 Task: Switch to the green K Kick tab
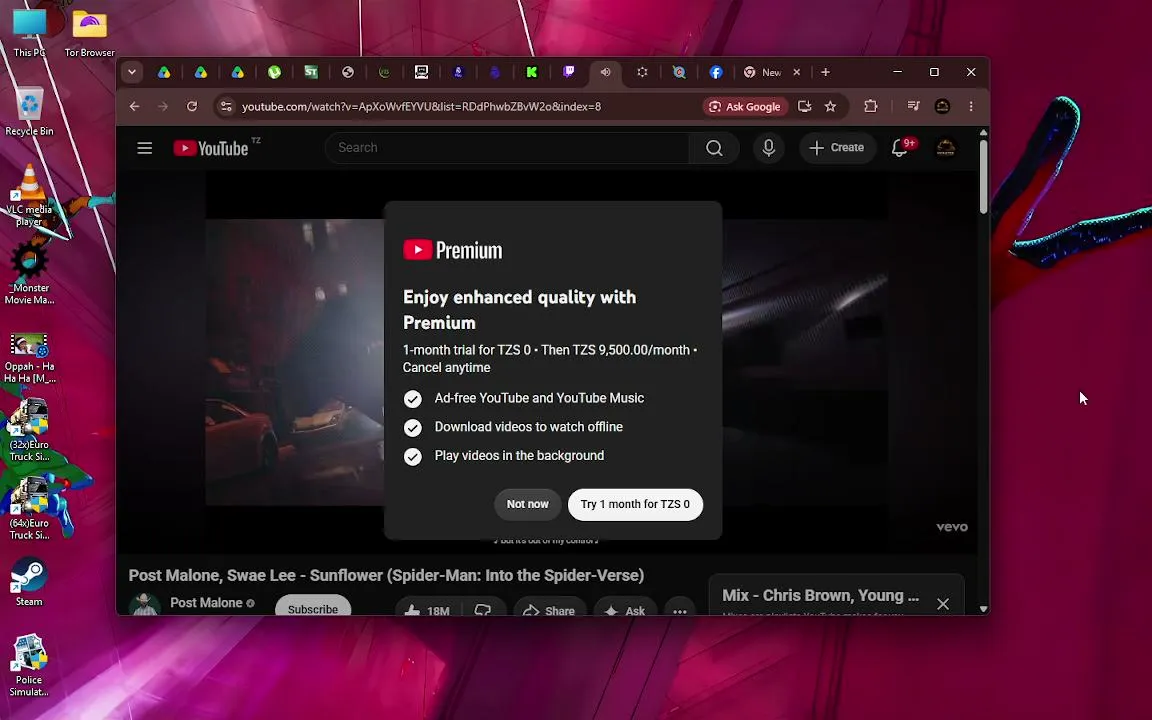531,72
